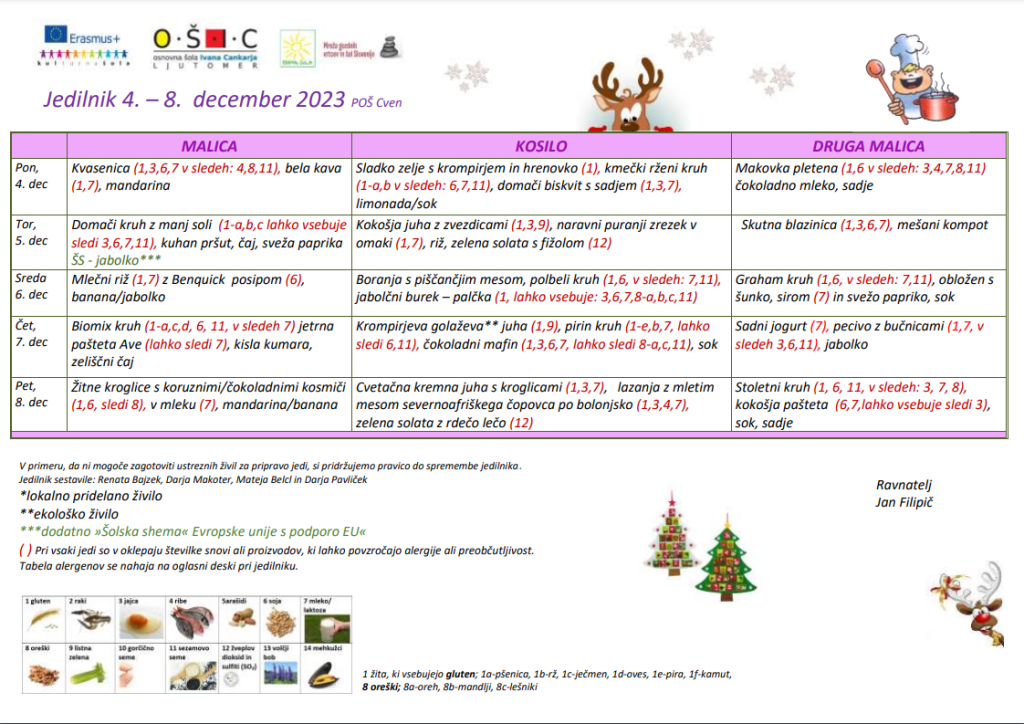1024x724 pixels.
Task: Click the advent calendar Christmas tree with star
Action: click(671, 535)
